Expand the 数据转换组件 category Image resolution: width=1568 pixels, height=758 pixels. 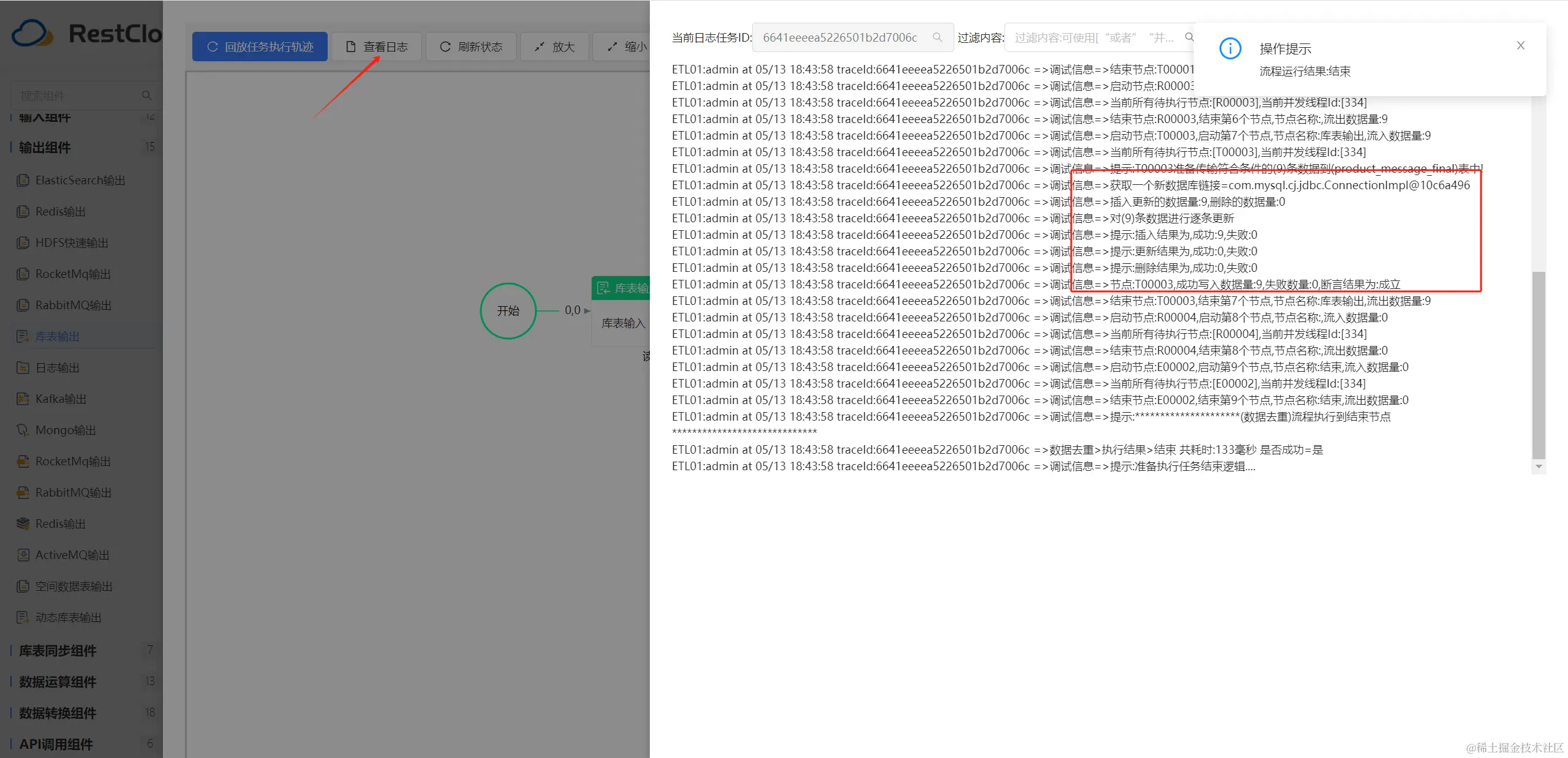point(58,713)
